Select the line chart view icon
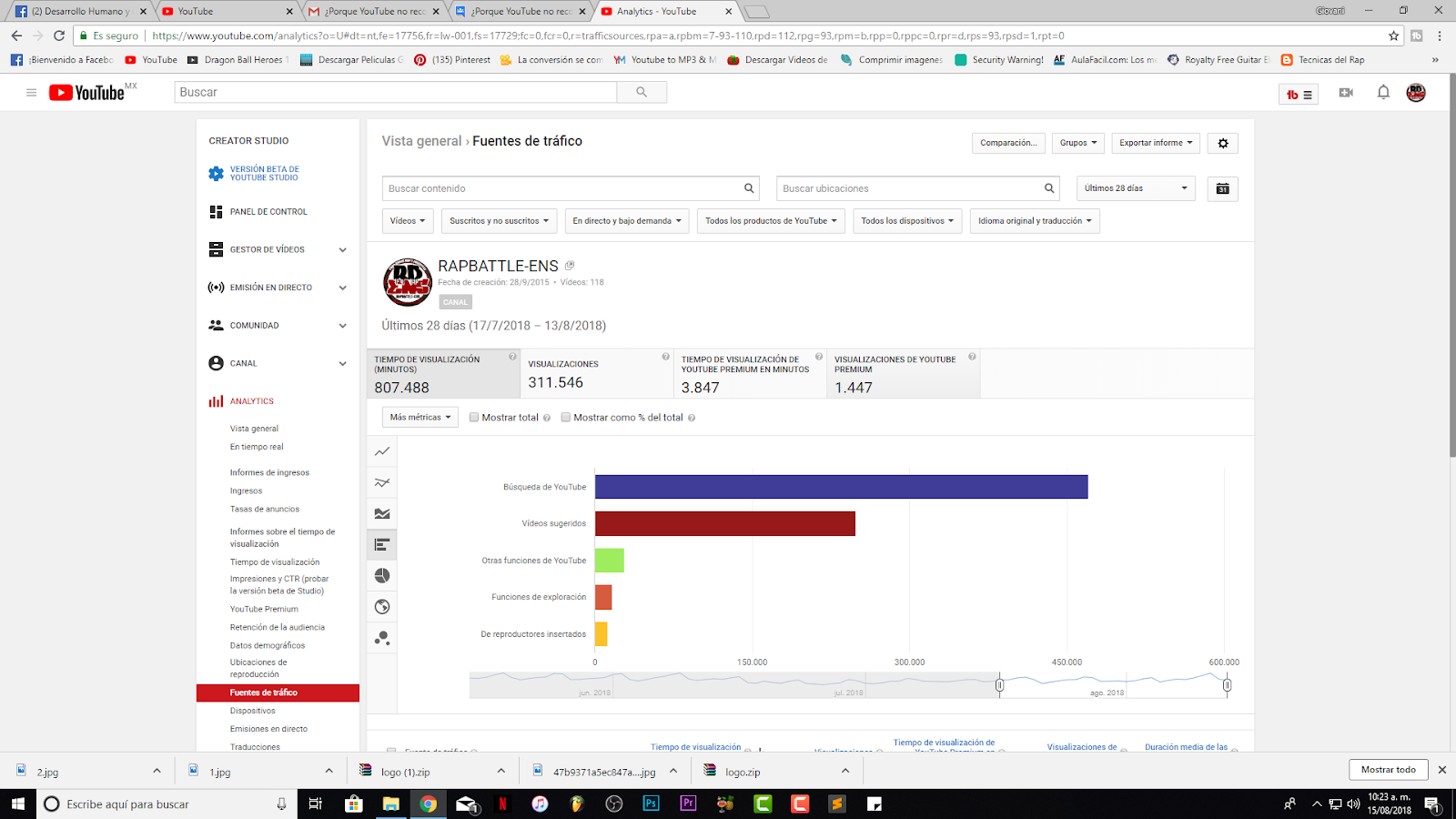 coord(382,451)
